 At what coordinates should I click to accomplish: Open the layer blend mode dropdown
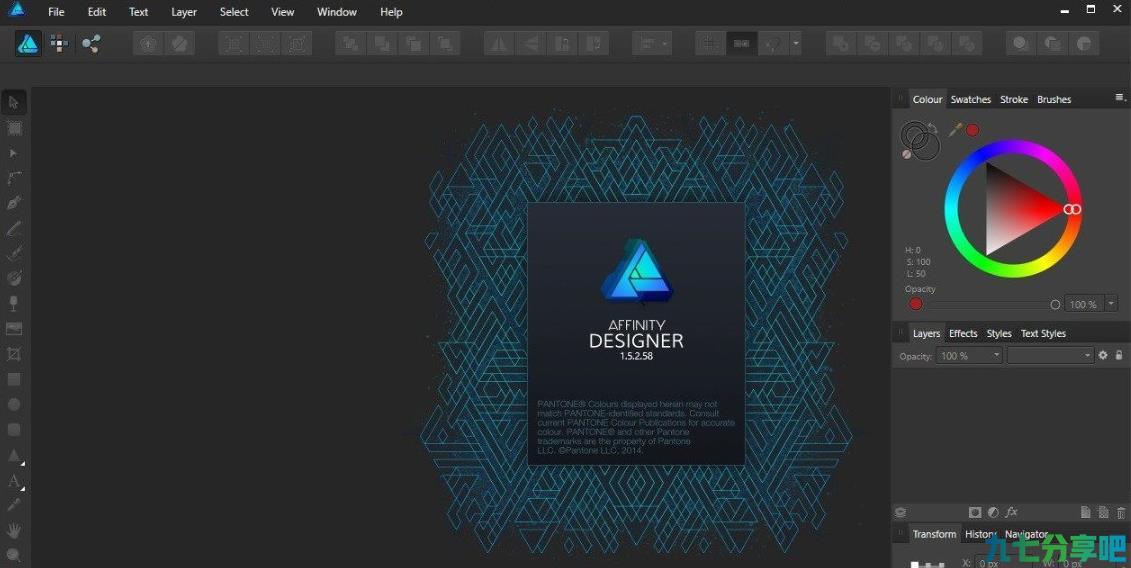pyautogui.click(x=1050, y=356)
